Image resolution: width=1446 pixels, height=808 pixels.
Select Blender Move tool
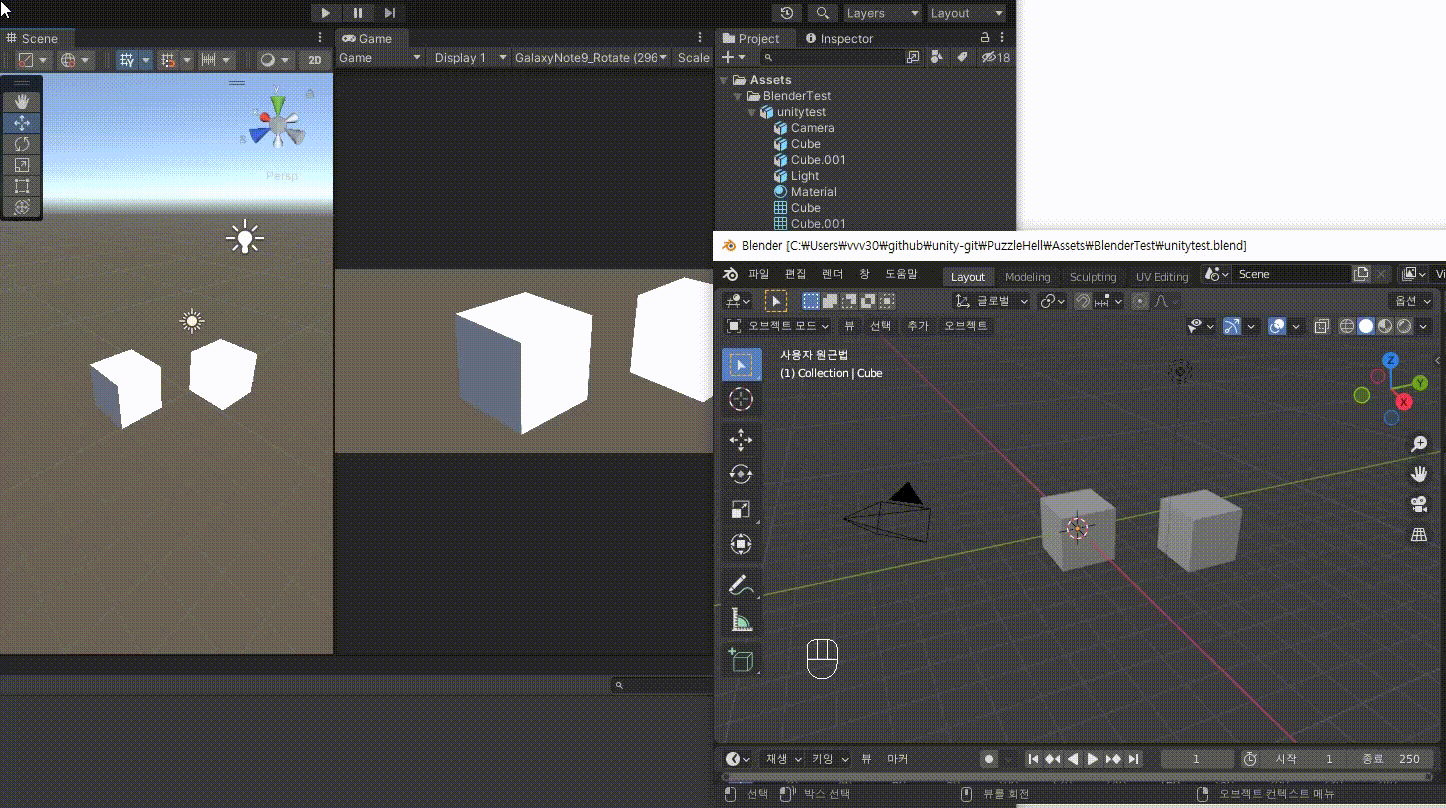[741, 440]
